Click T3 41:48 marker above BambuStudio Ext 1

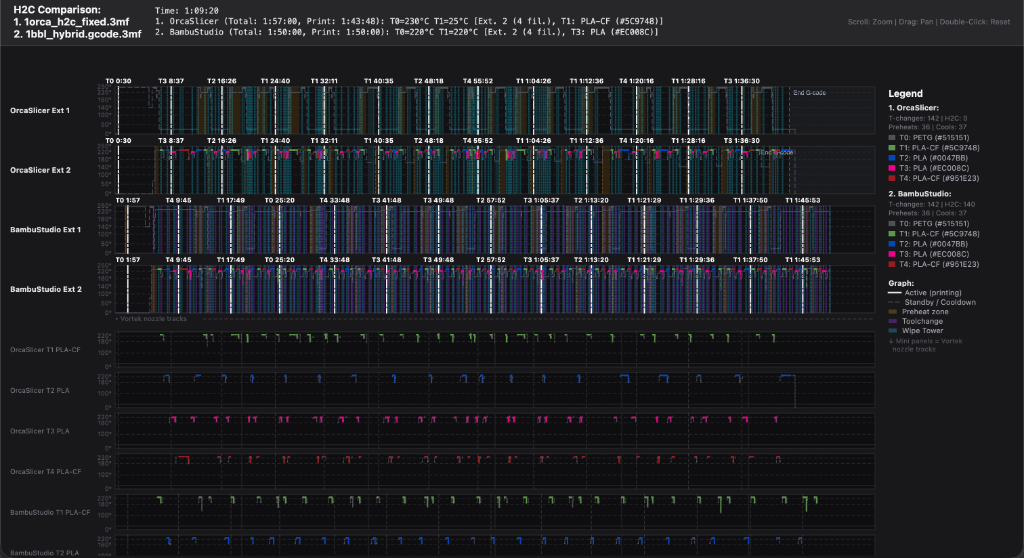point(387,201)
